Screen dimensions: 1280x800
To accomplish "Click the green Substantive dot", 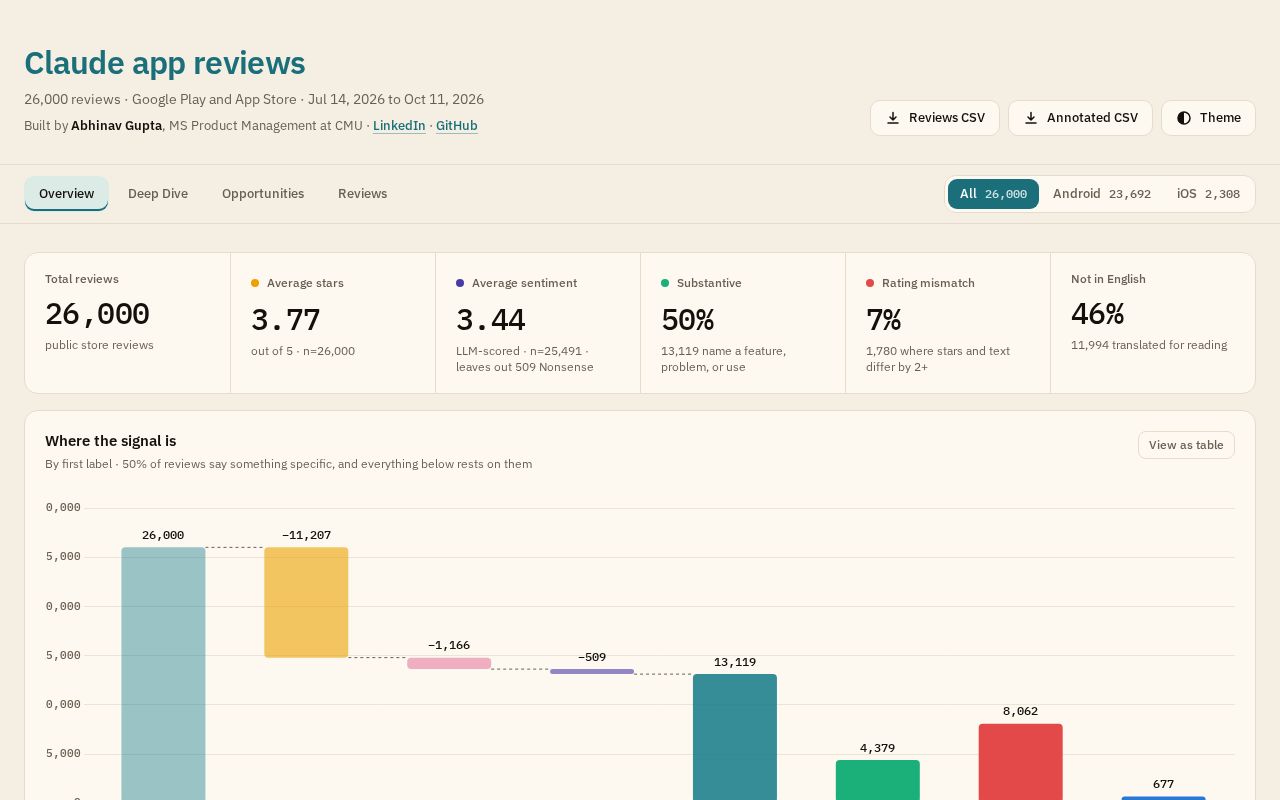I will pyautogui.click(x=665, y=283).
